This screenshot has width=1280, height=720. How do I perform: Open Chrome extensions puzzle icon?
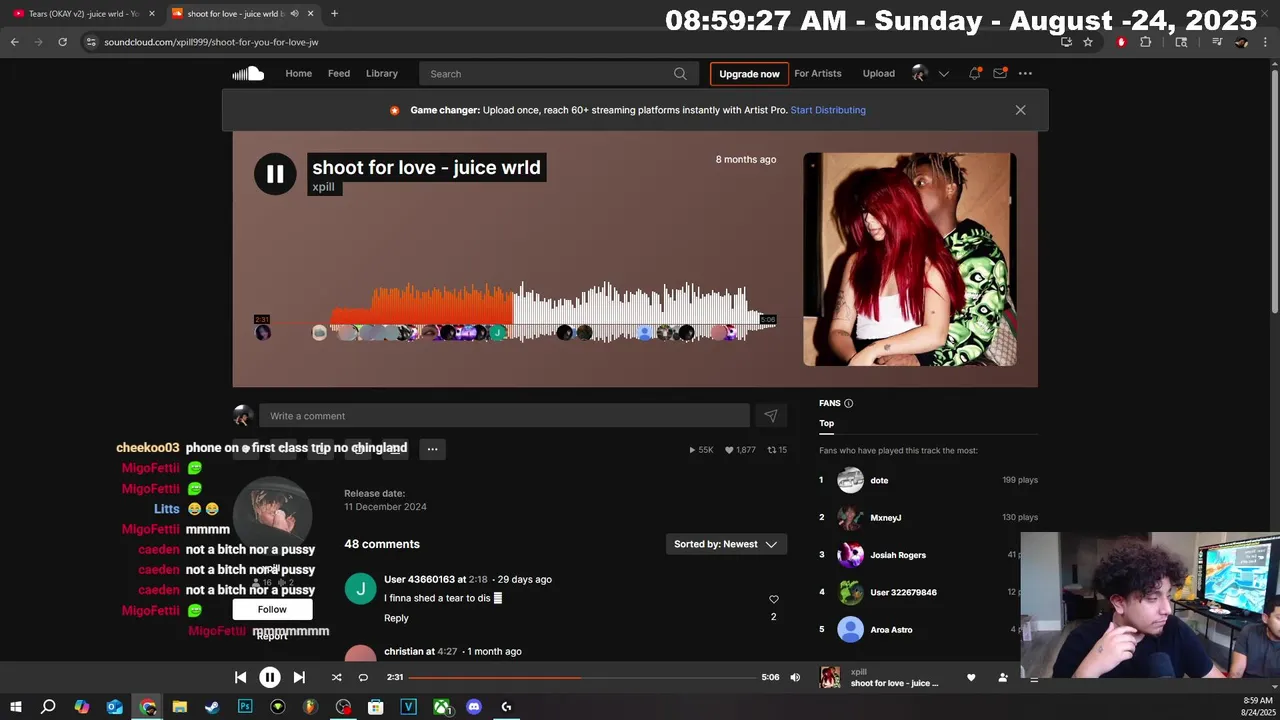pyautogui.click(x=1145, y=42)
